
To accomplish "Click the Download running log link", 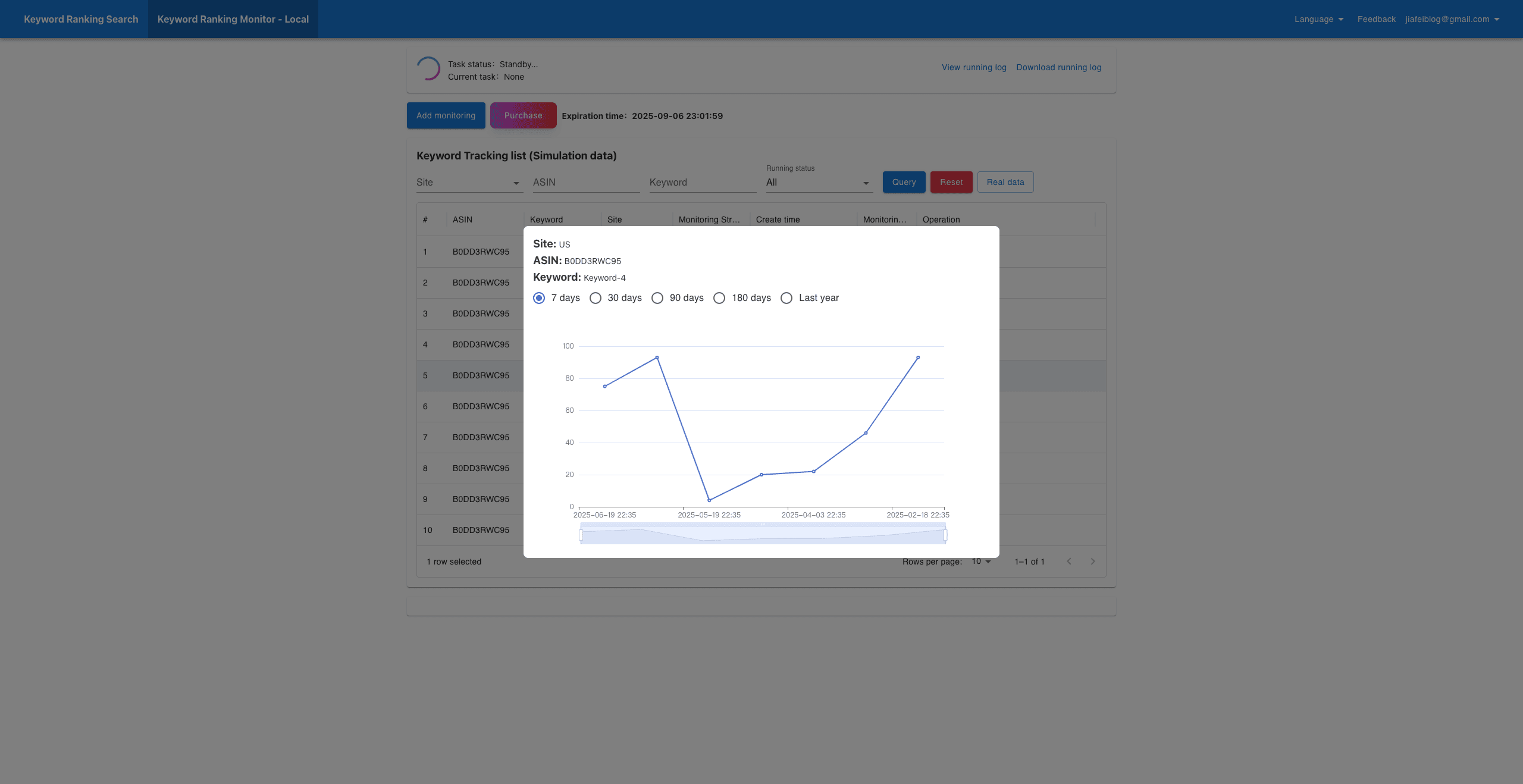I will tap(1058, 67).
